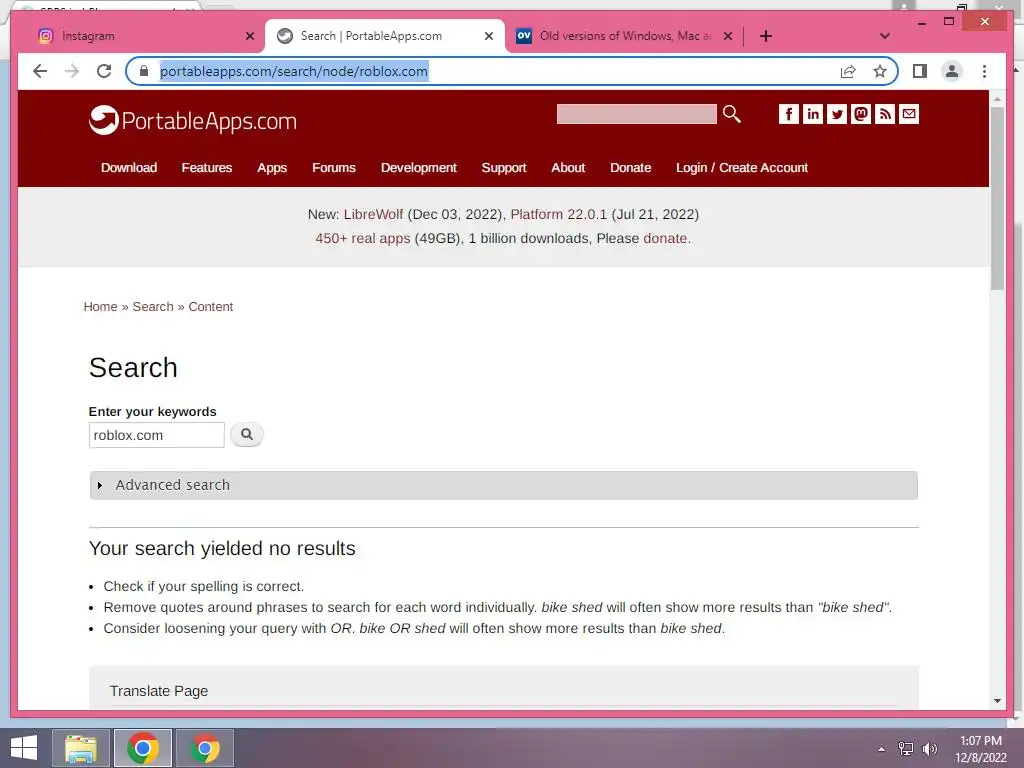
Task: Click the header search text box
Action: [x=636, y=114]
